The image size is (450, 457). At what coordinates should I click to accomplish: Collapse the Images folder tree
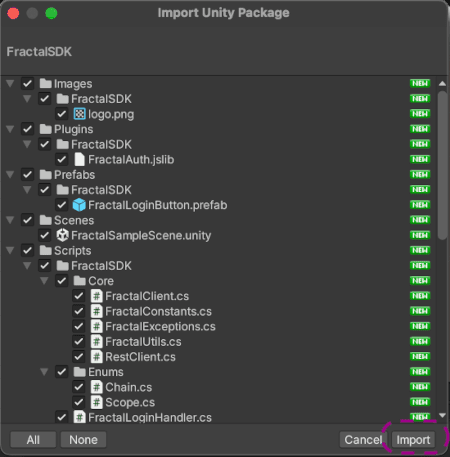pyautogui.click(x=10, y=83)
